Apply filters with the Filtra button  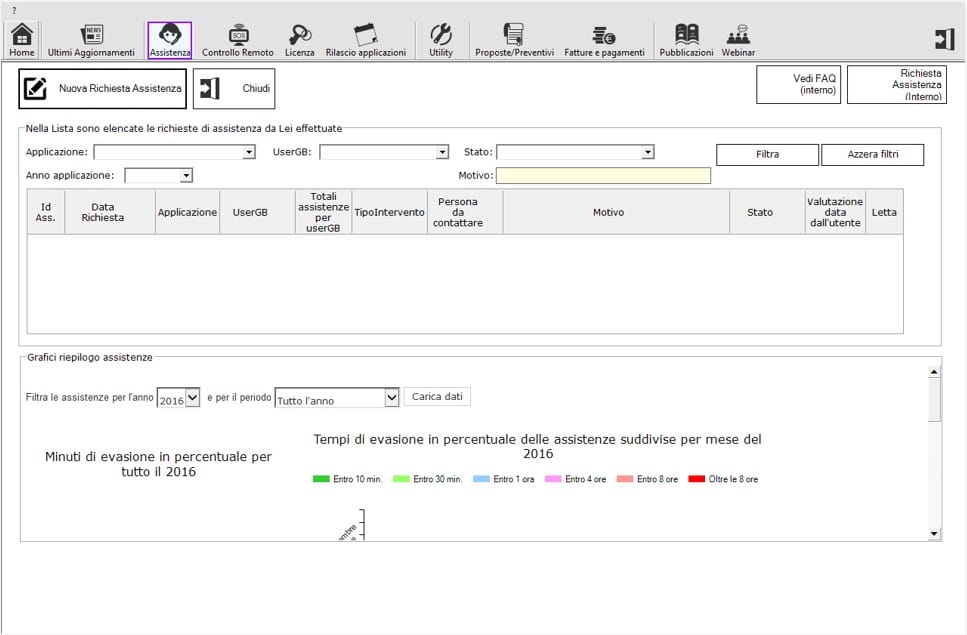tap(767, 155)
